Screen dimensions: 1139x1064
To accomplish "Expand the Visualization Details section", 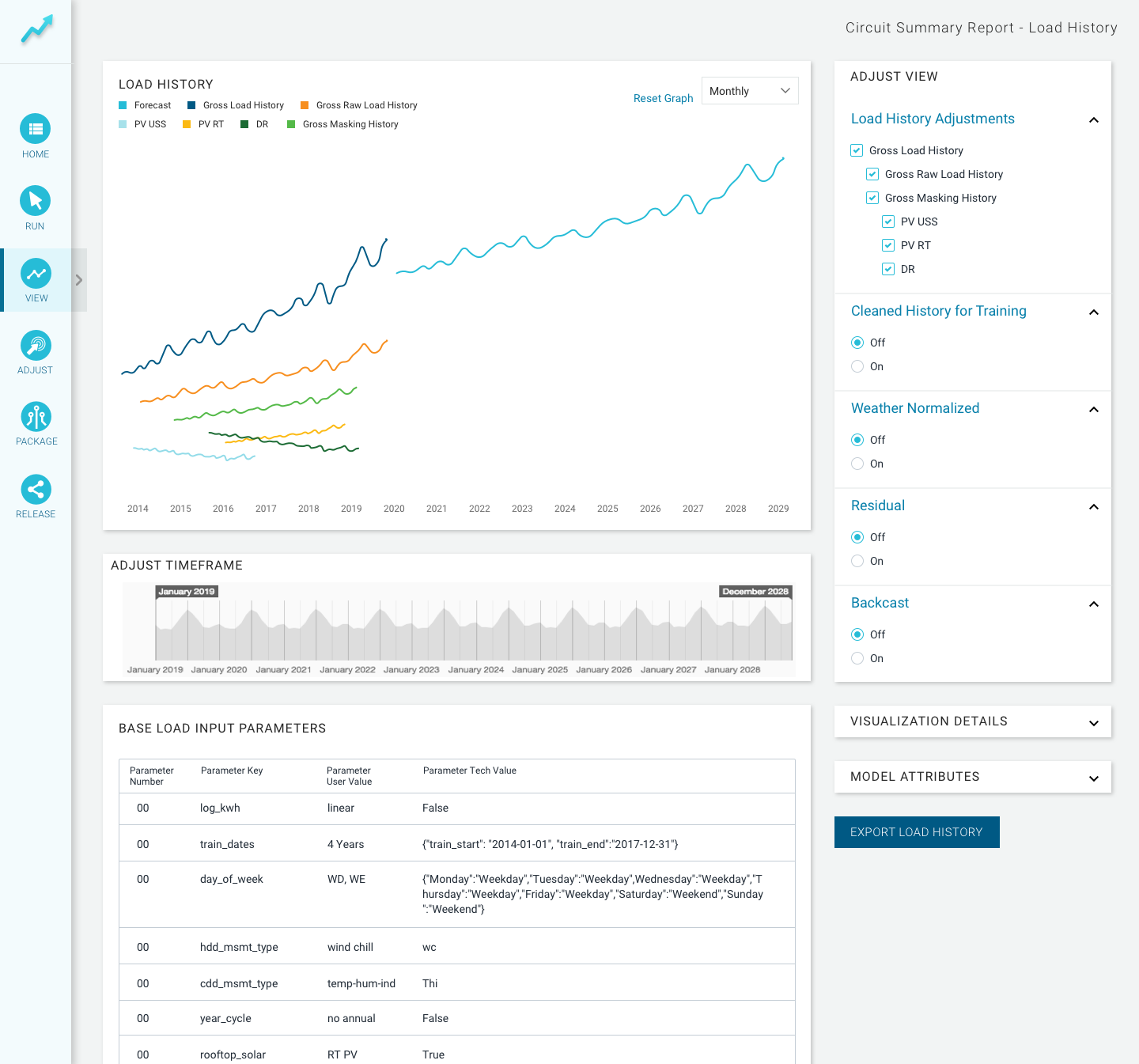I will click(x=973, y=721).
